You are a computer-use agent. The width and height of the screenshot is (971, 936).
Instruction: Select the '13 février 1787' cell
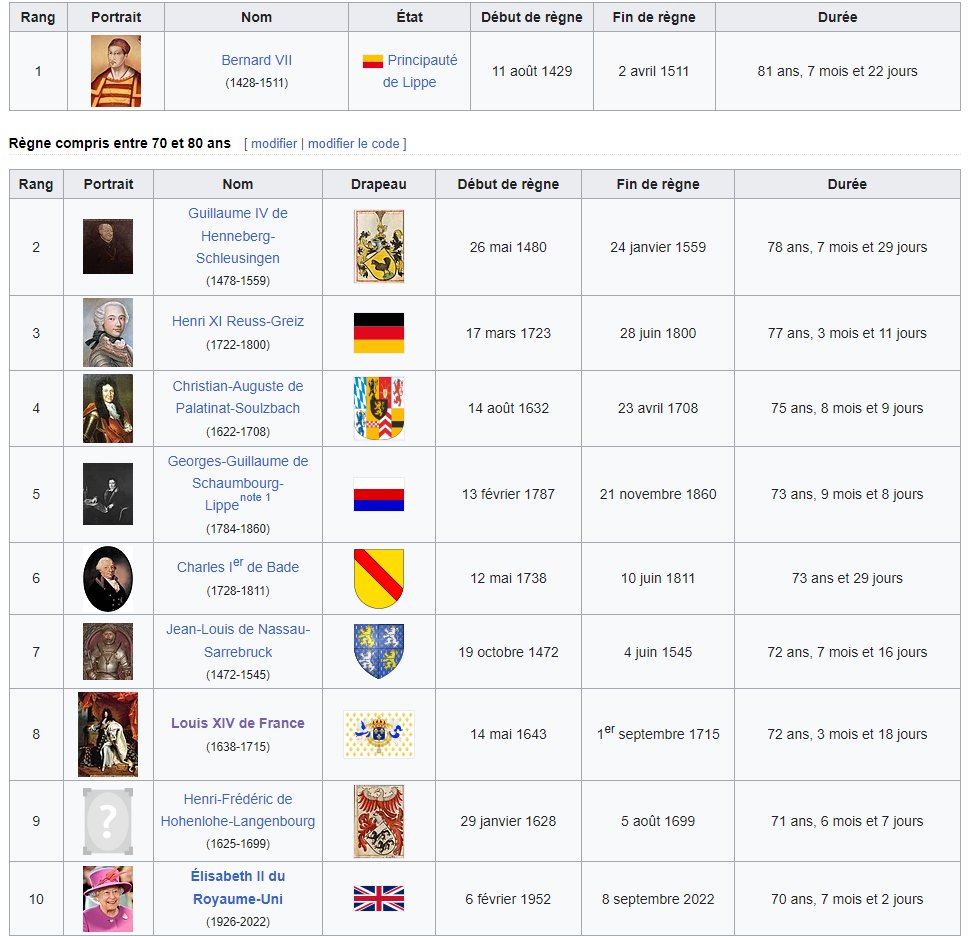tap(508, 494)
